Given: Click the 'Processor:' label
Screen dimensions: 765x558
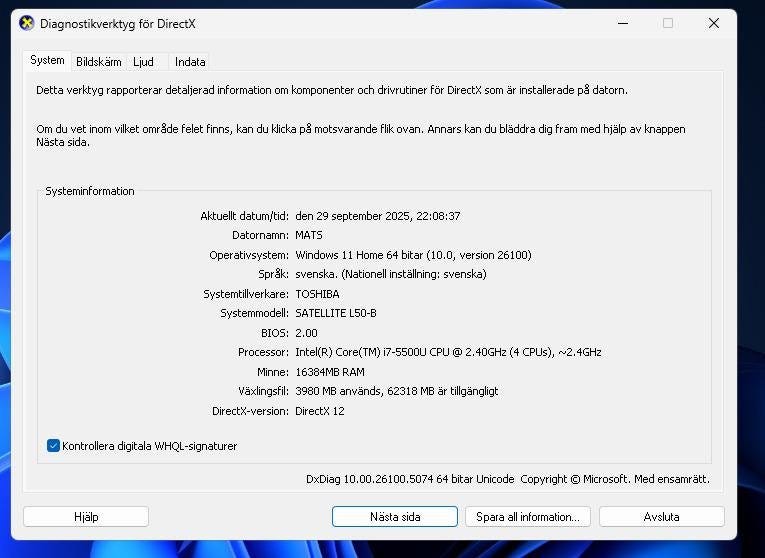Looking at the screenshot, I should [x=263, y=352].
